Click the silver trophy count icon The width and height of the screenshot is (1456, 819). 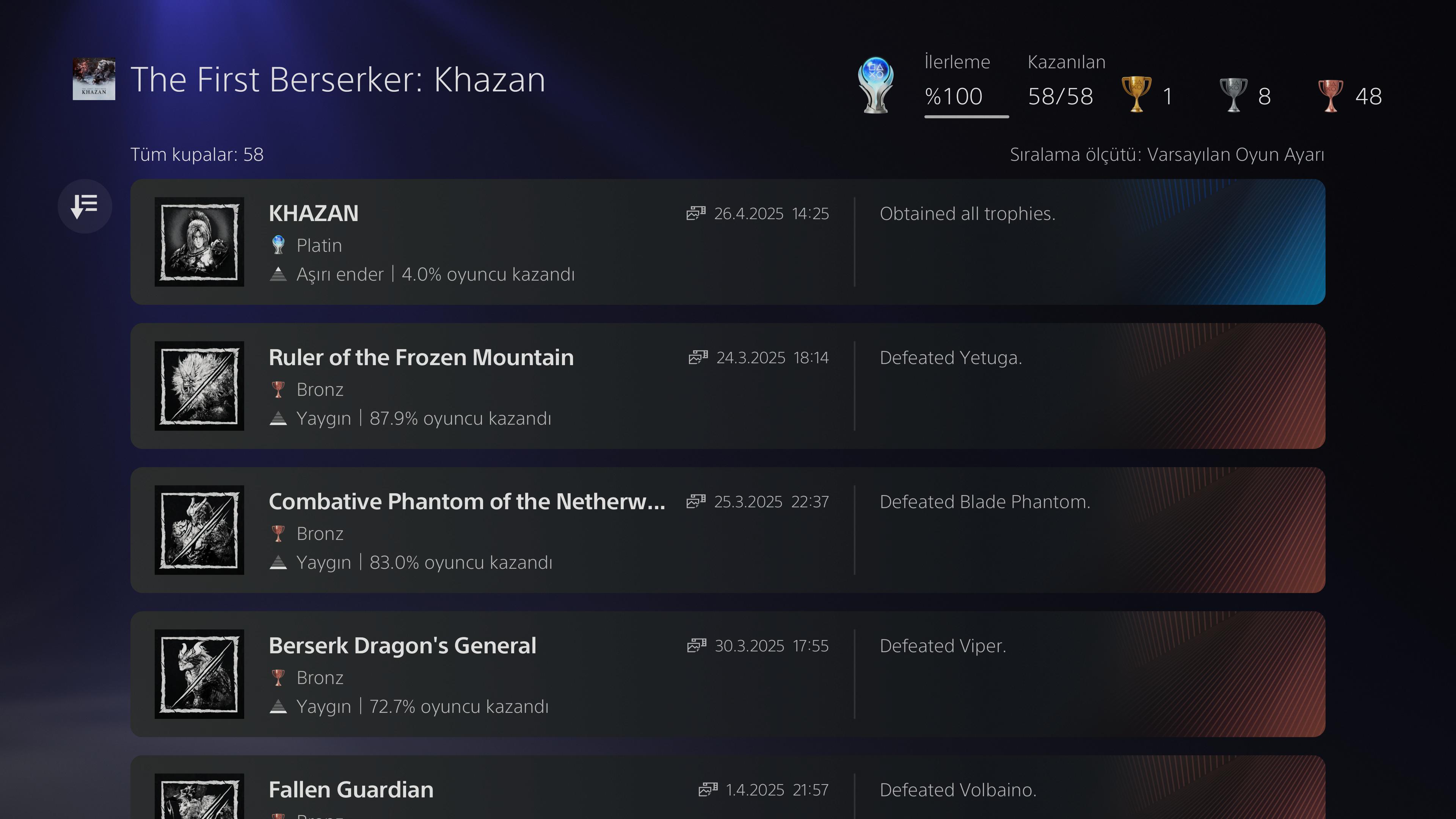click(1233, 94)
